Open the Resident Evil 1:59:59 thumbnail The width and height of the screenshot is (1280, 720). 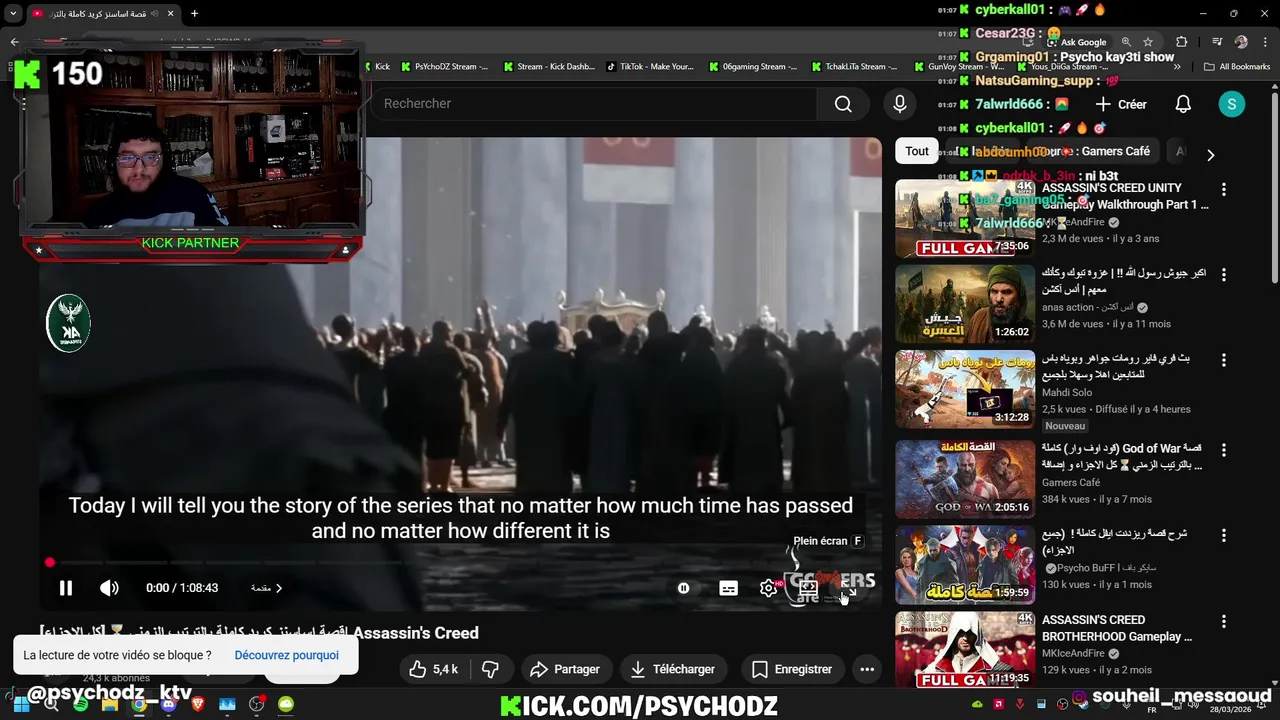(965, 565)
